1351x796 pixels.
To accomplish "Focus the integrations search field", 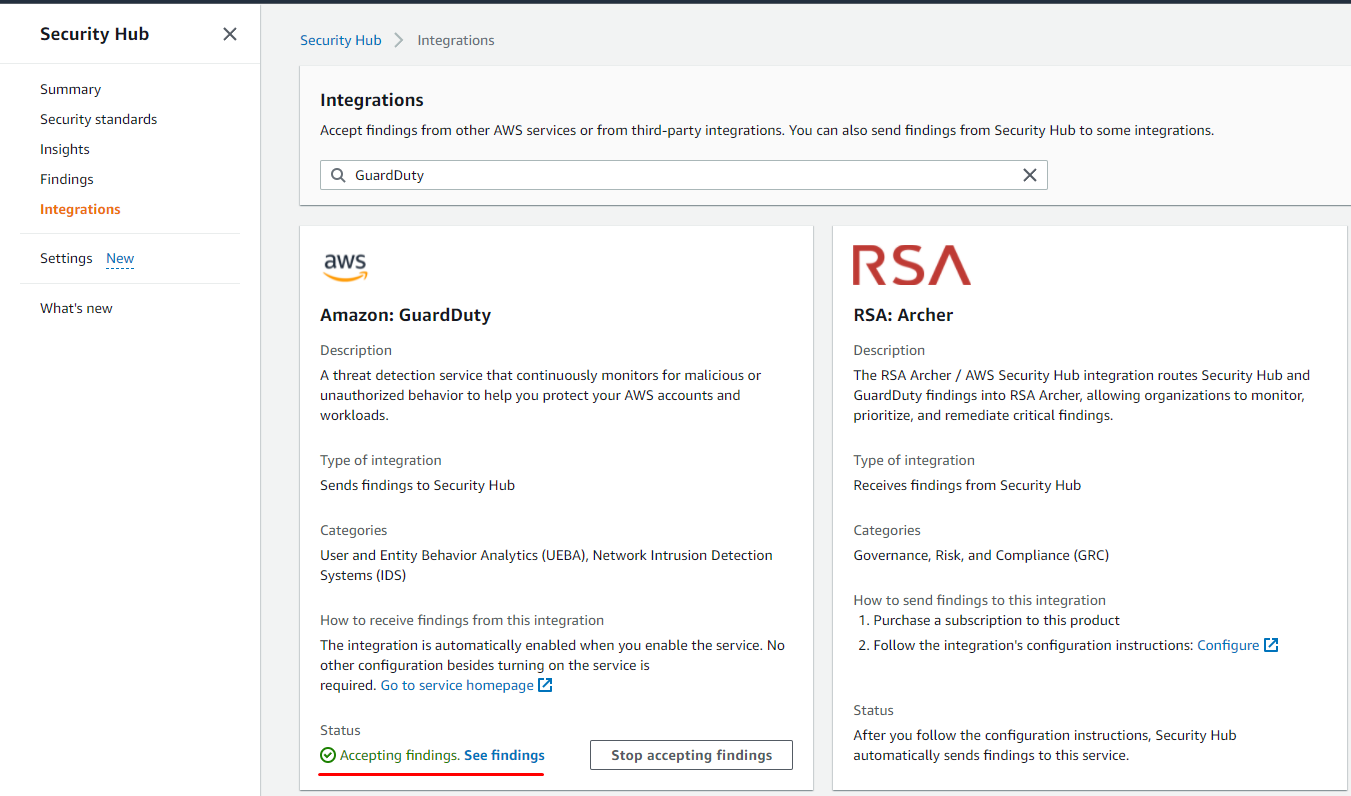I will 683,175.
